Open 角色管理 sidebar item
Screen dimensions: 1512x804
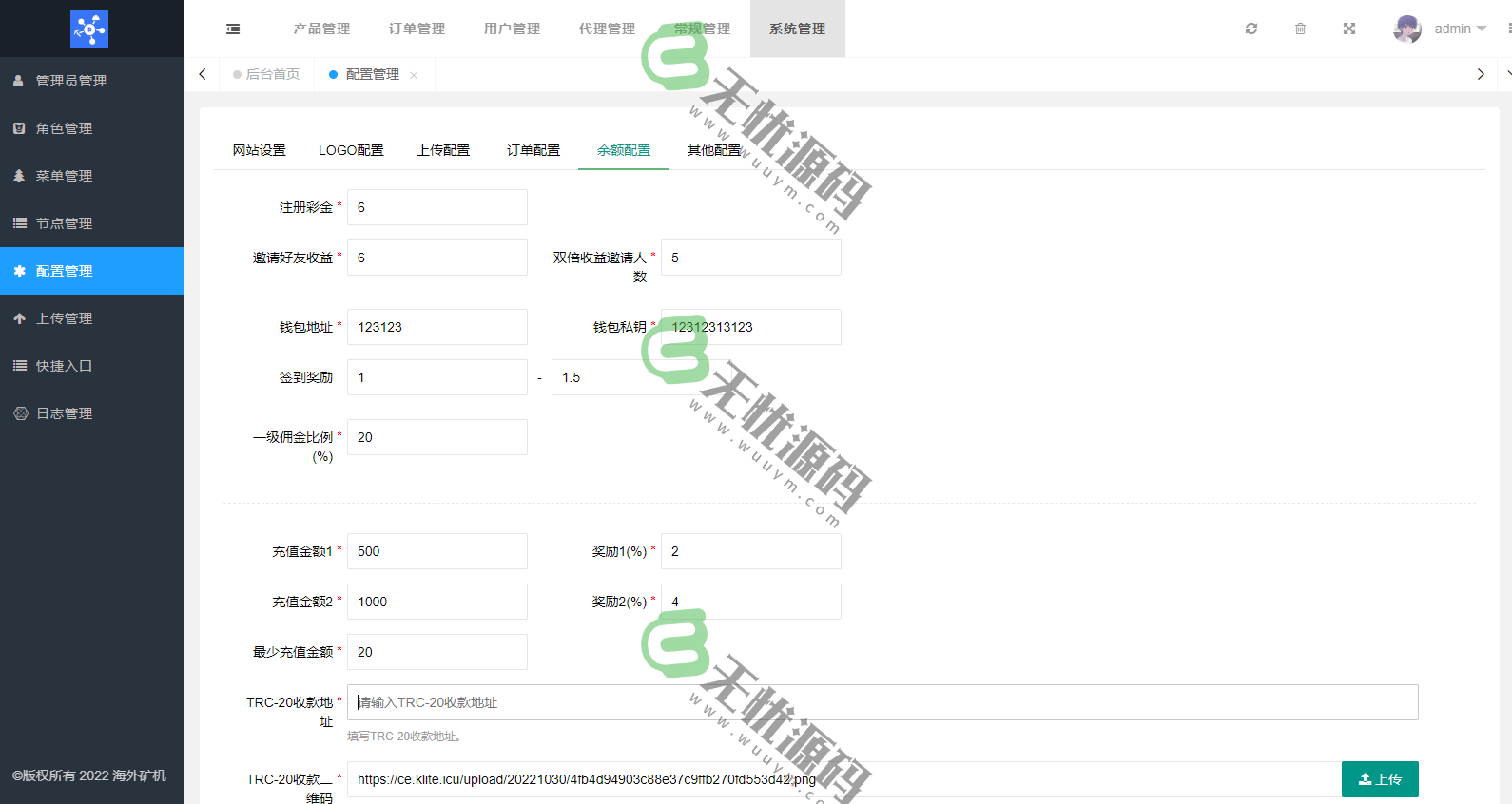pyautogui.click(x=92, y=128)
